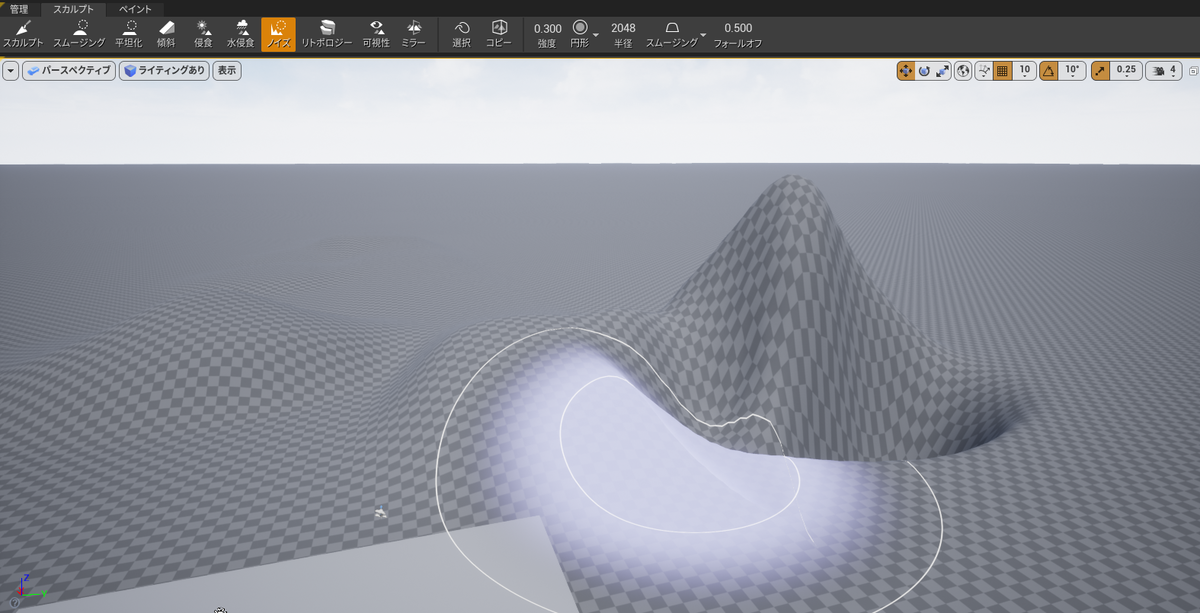
Task: Select the scale gizmo mode
Action: click(x=942, y=71)
